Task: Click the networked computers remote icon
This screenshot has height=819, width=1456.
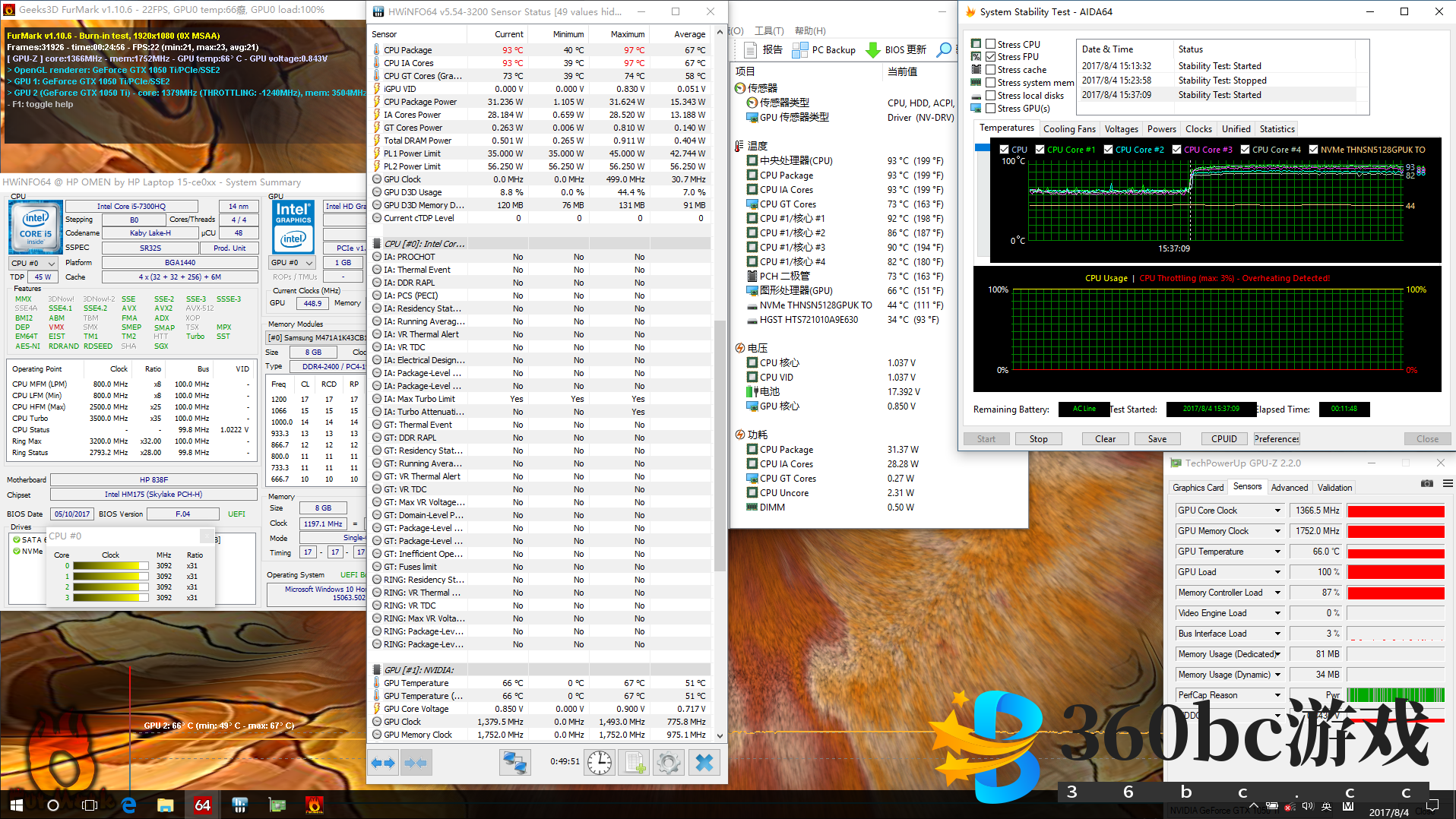Action: [514, 762]
